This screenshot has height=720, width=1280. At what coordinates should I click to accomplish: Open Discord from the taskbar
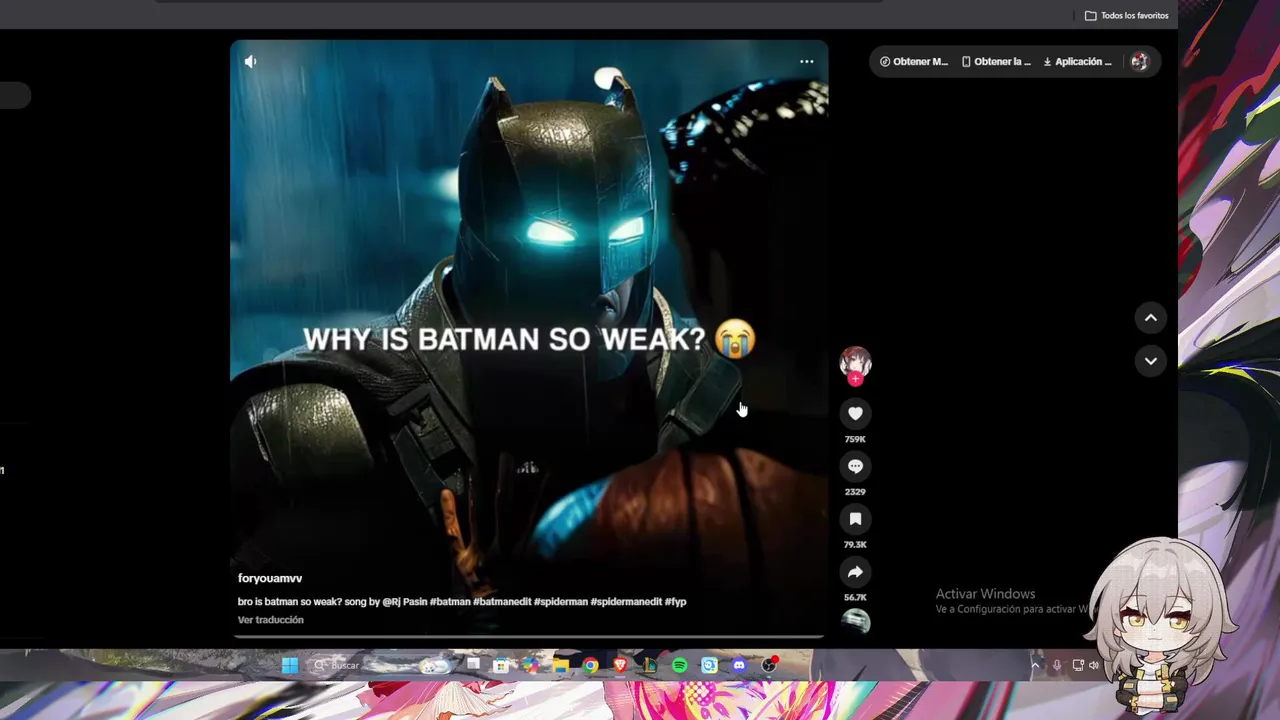tap(739, 665)
